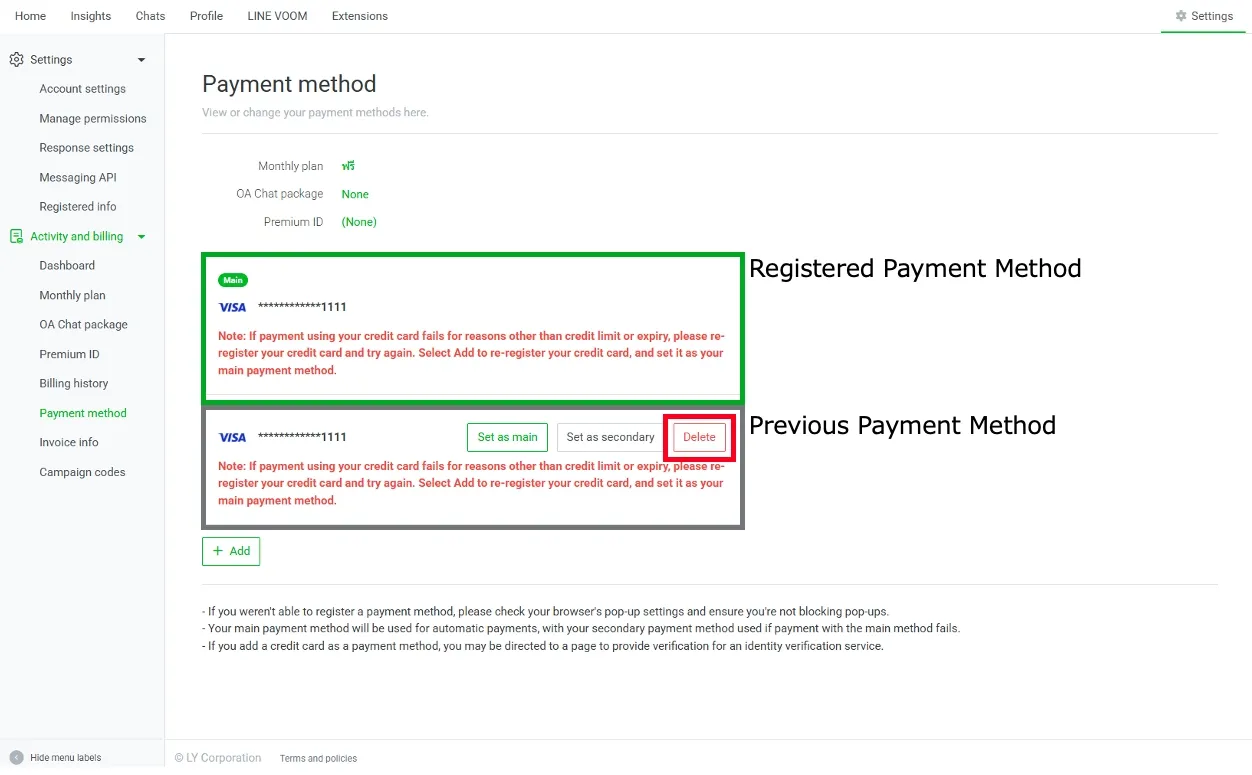Switch to the Insights tab
The image size is (1252, 775).
pos(91,16)
